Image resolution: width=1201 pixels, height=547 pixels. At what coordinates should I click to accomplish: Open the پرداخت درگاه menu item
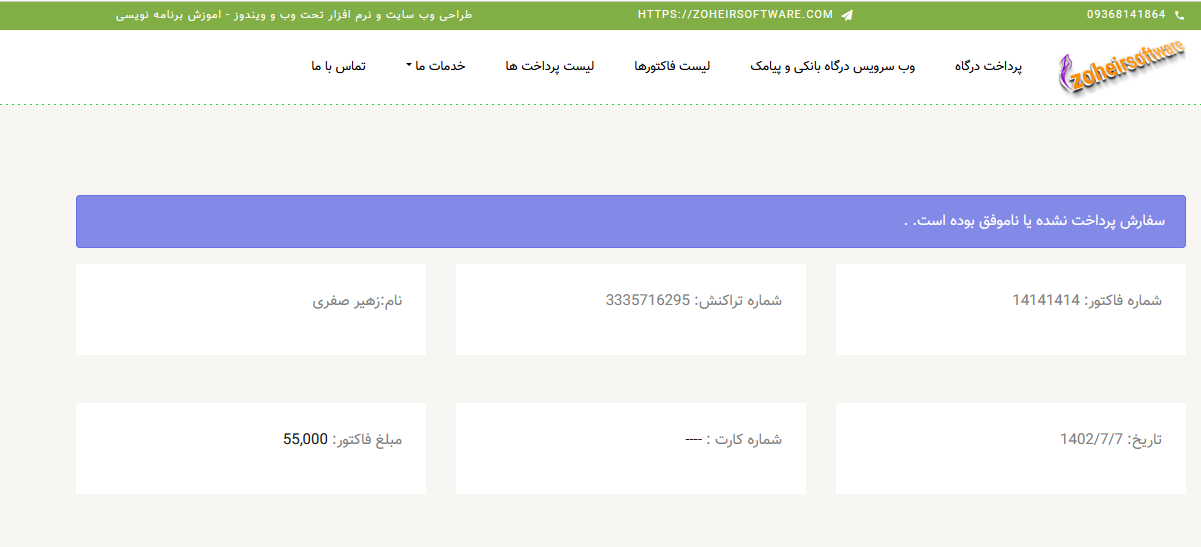point(989,66)
